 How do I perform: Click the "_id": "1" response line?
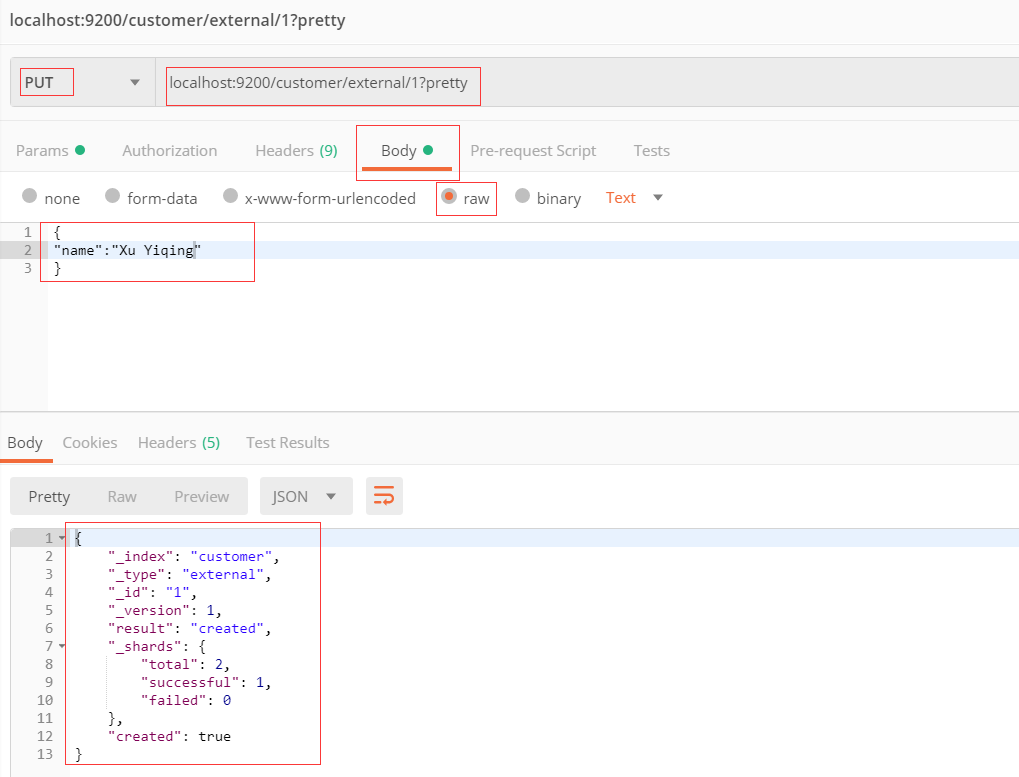pyautogui.click(x=152, y=592)
